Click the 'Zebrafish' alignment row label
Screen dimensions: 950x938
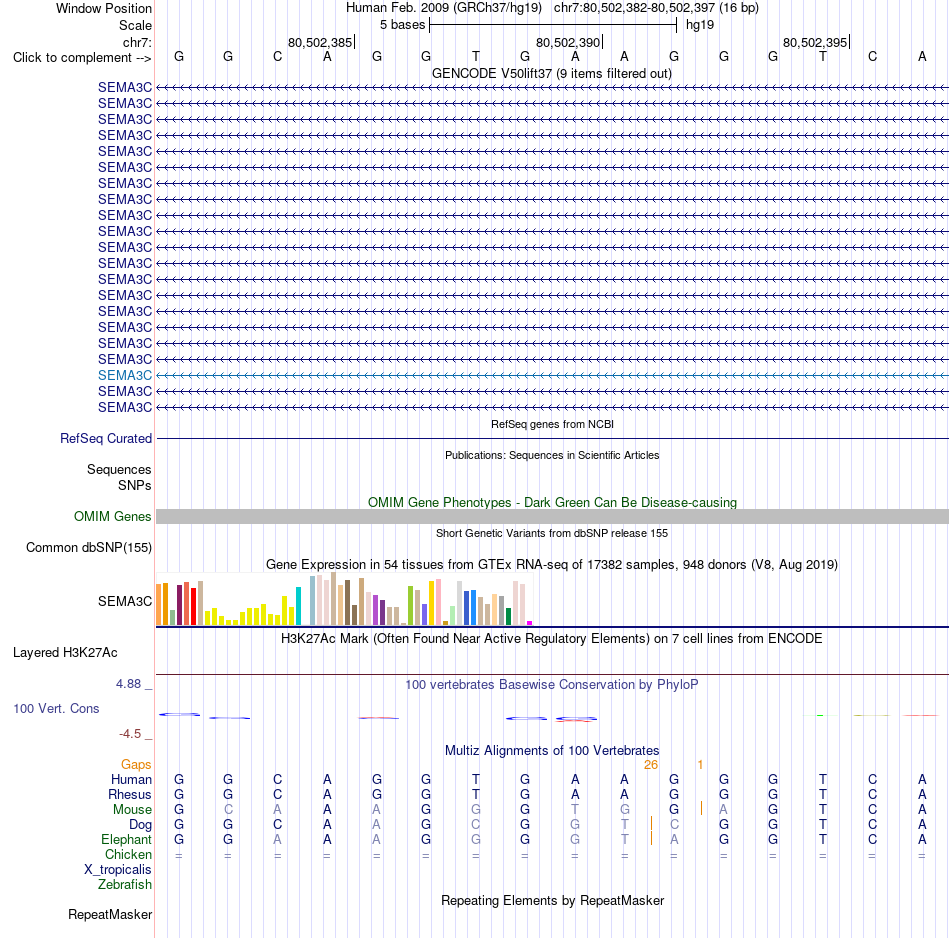tap(125, 884)
